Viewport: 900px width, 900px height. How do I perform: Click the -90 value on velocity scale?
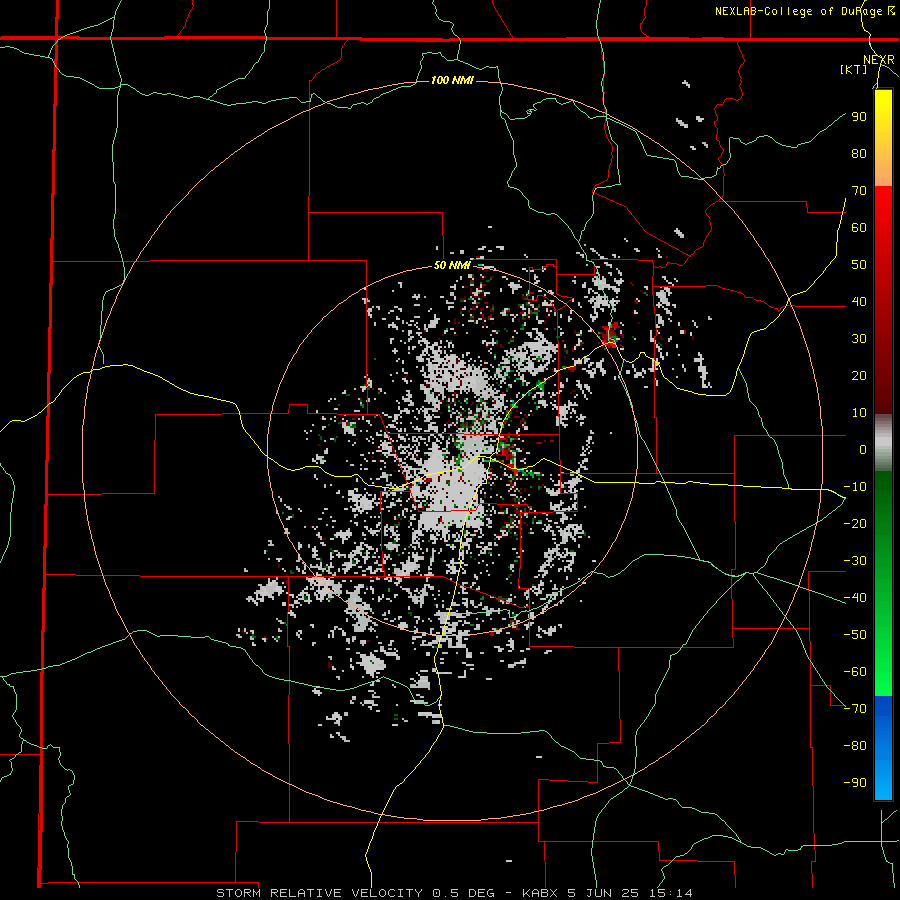tap(855, 783)
